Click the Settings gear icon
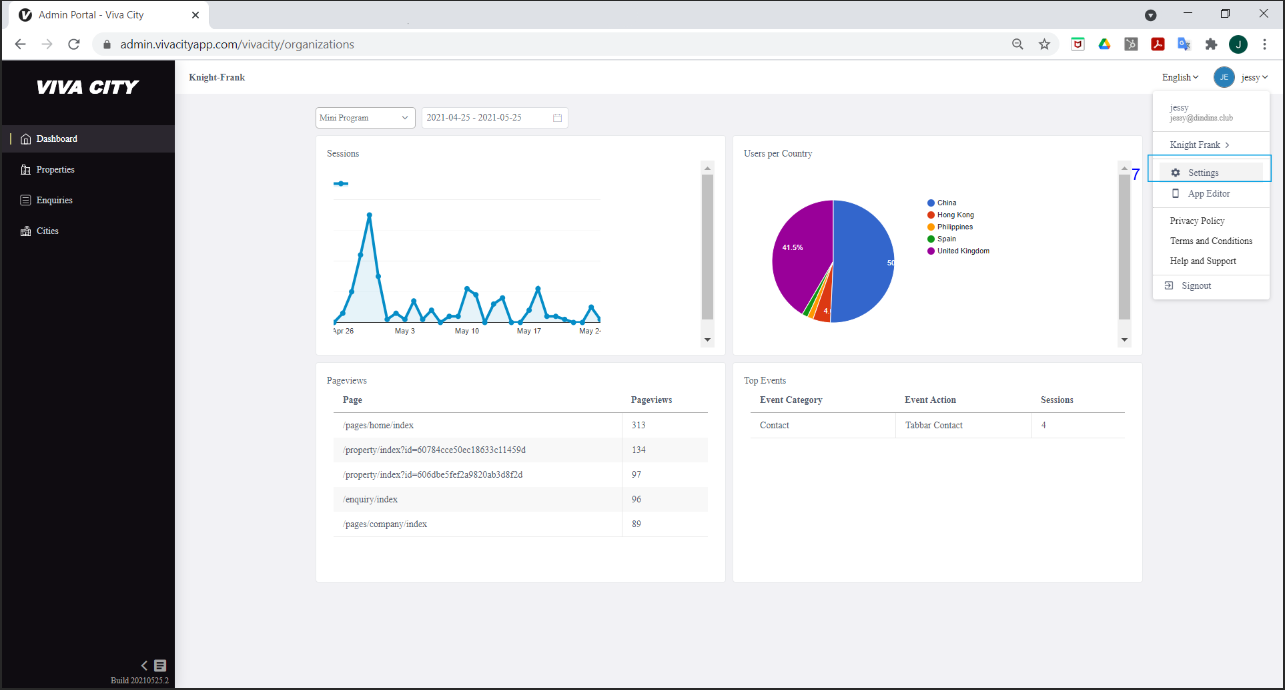Image resolution: width=1285 pixels, height=690 pixels. (1176, 173)
